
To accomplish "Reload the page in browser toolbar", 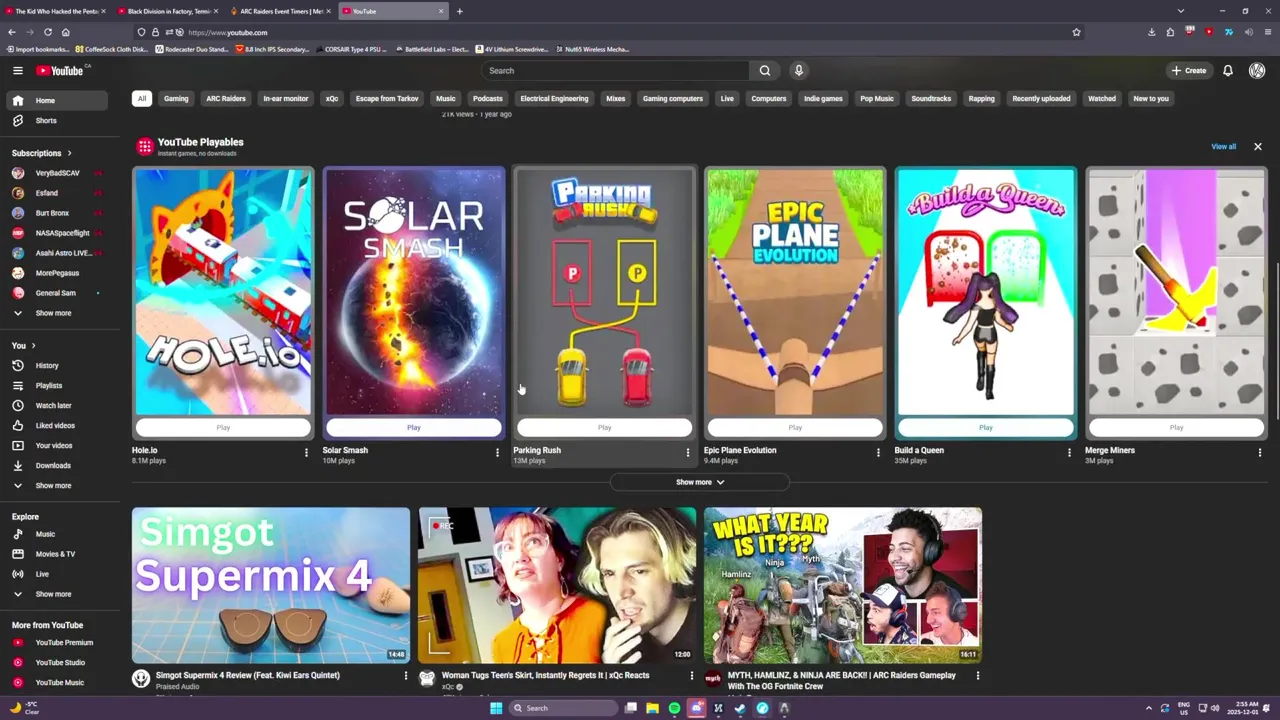I will coord(47,32).
